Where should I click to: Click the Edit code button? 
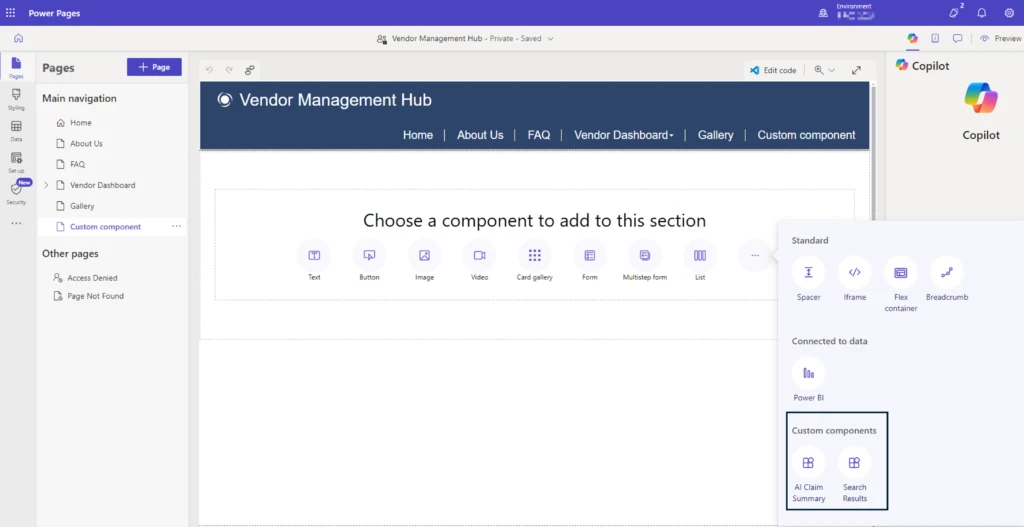point(772,70)
